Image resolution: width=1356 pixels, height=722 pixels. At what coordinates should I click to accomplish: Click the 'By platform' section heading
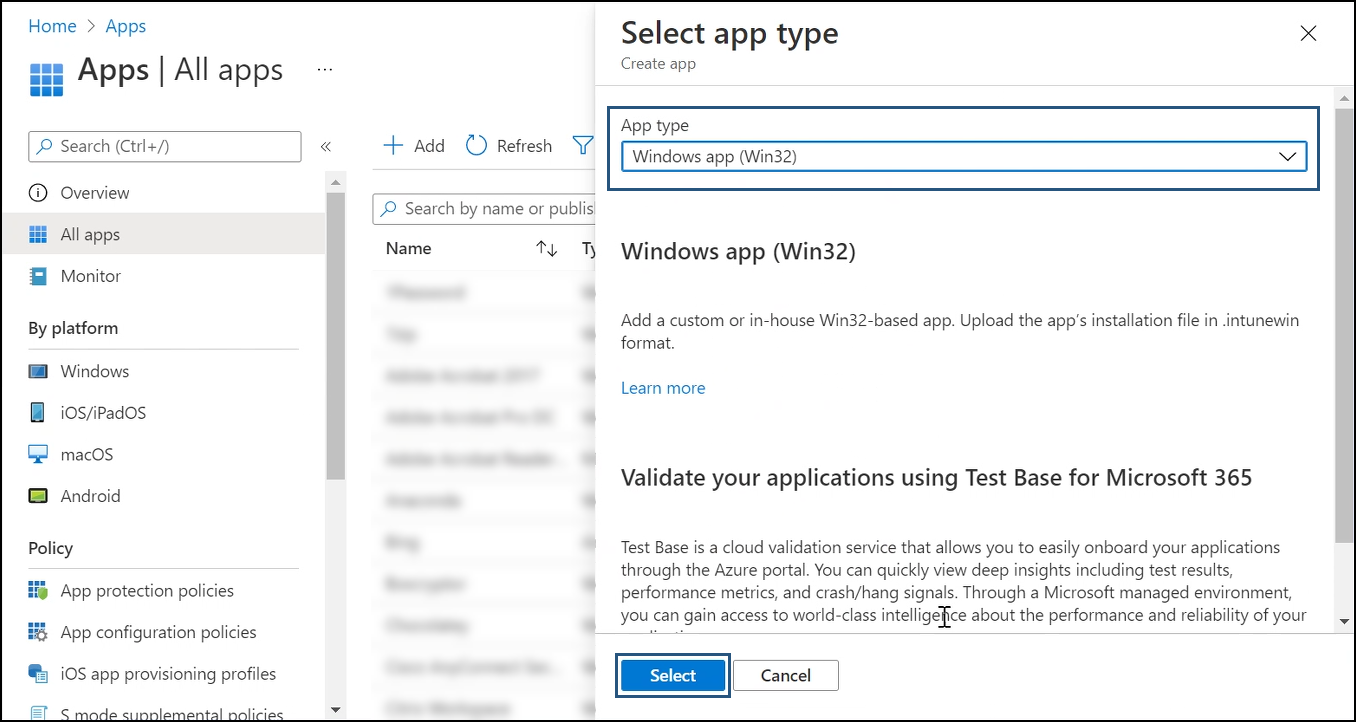(73, 328)
